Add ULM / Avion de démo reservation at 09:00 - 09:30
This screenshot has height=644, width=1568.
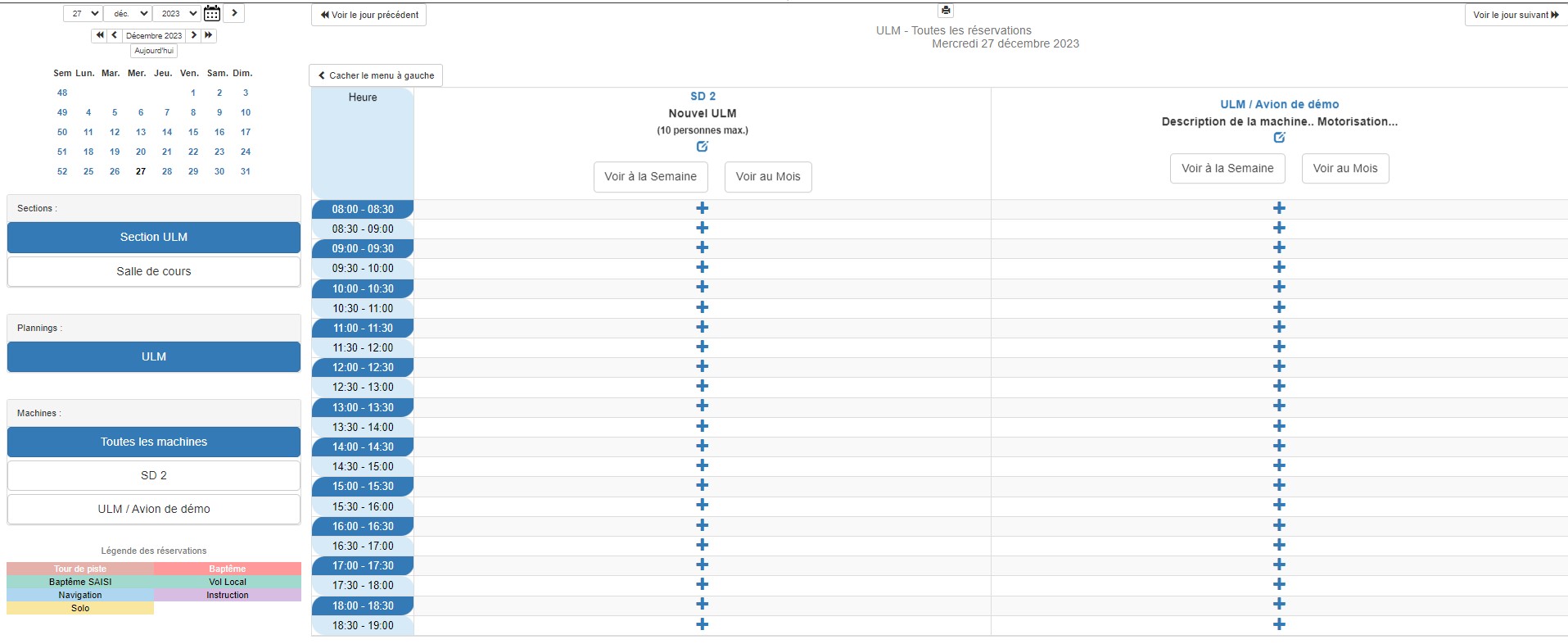(x=1279, y=247)
